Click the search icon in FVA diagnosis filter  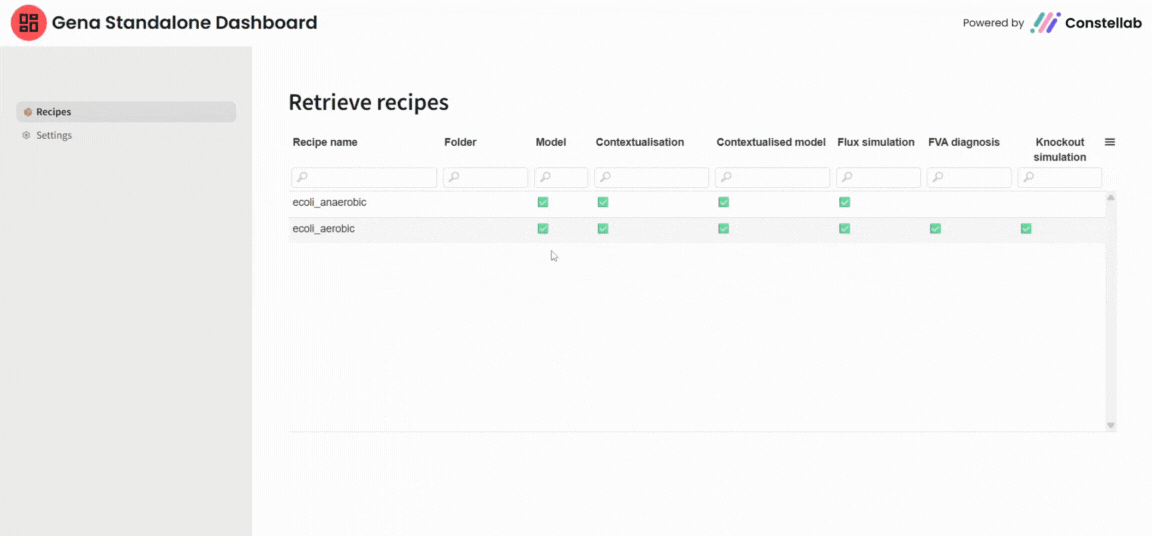point(937,178)
